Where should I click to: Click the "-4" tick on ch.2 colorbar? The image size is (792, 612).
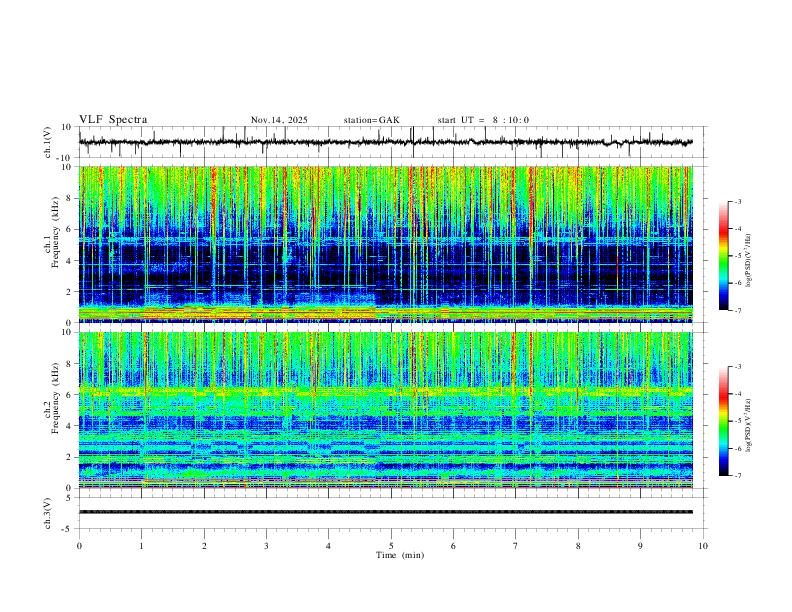coord(737,393)
